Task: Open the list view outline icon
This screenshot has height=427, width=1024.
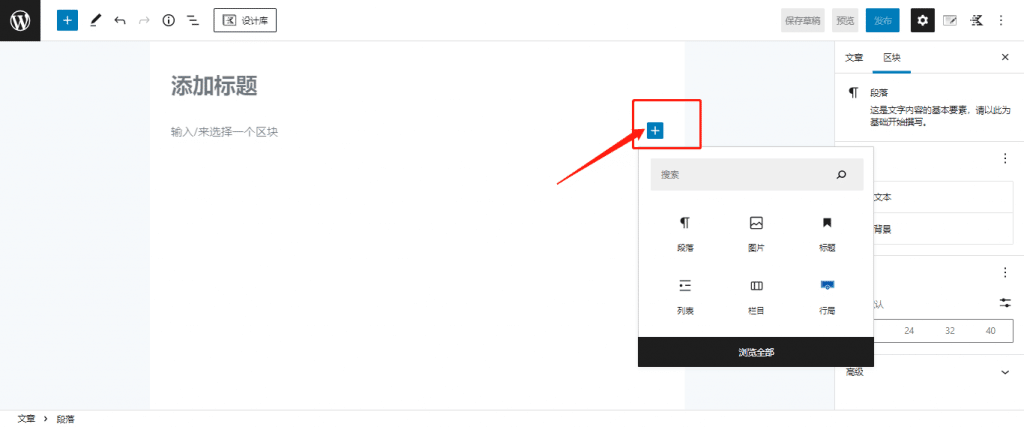Action: tap(193, 21)
